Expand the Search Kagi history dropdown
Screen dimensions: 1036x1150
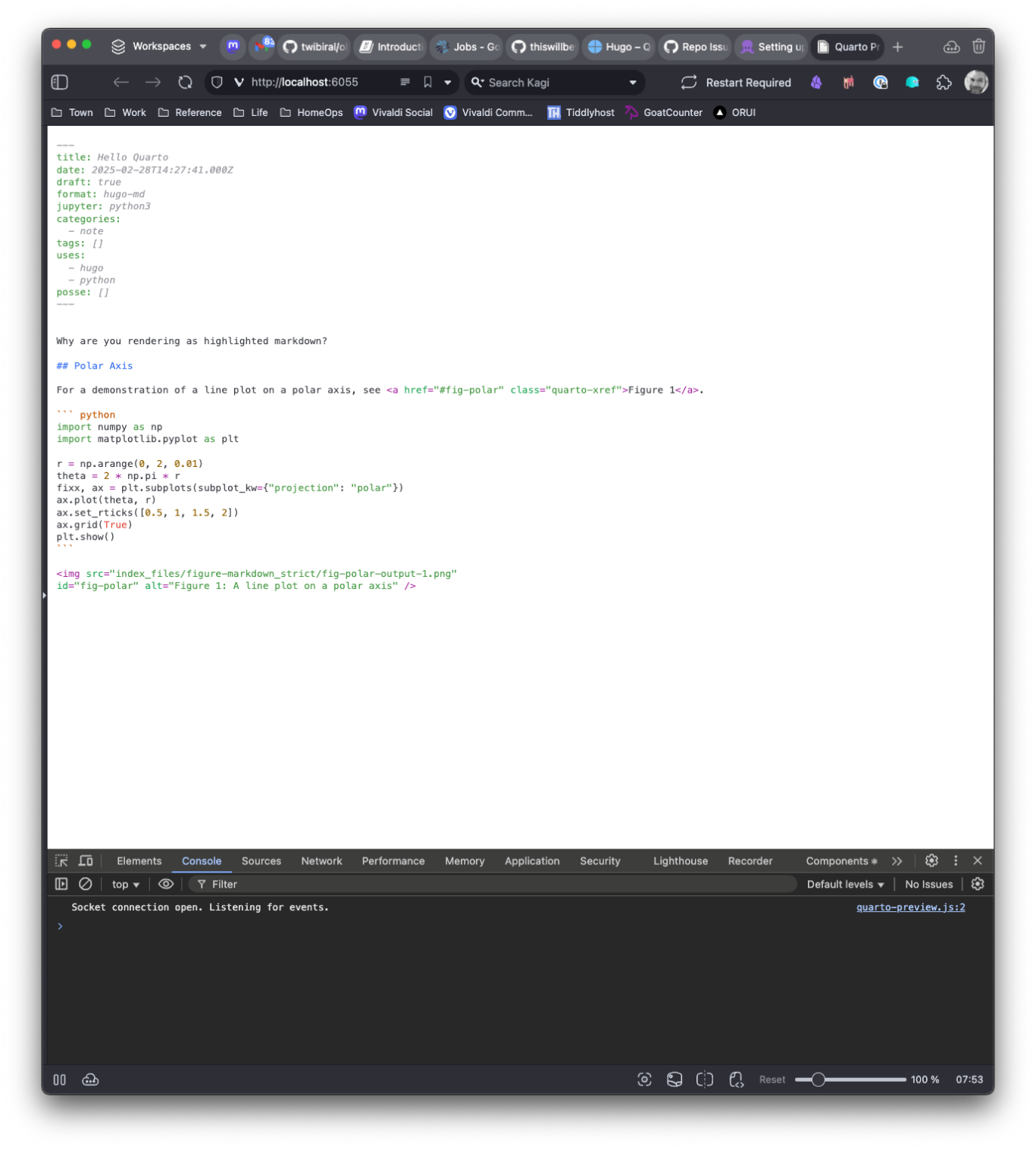pos(633,83)
